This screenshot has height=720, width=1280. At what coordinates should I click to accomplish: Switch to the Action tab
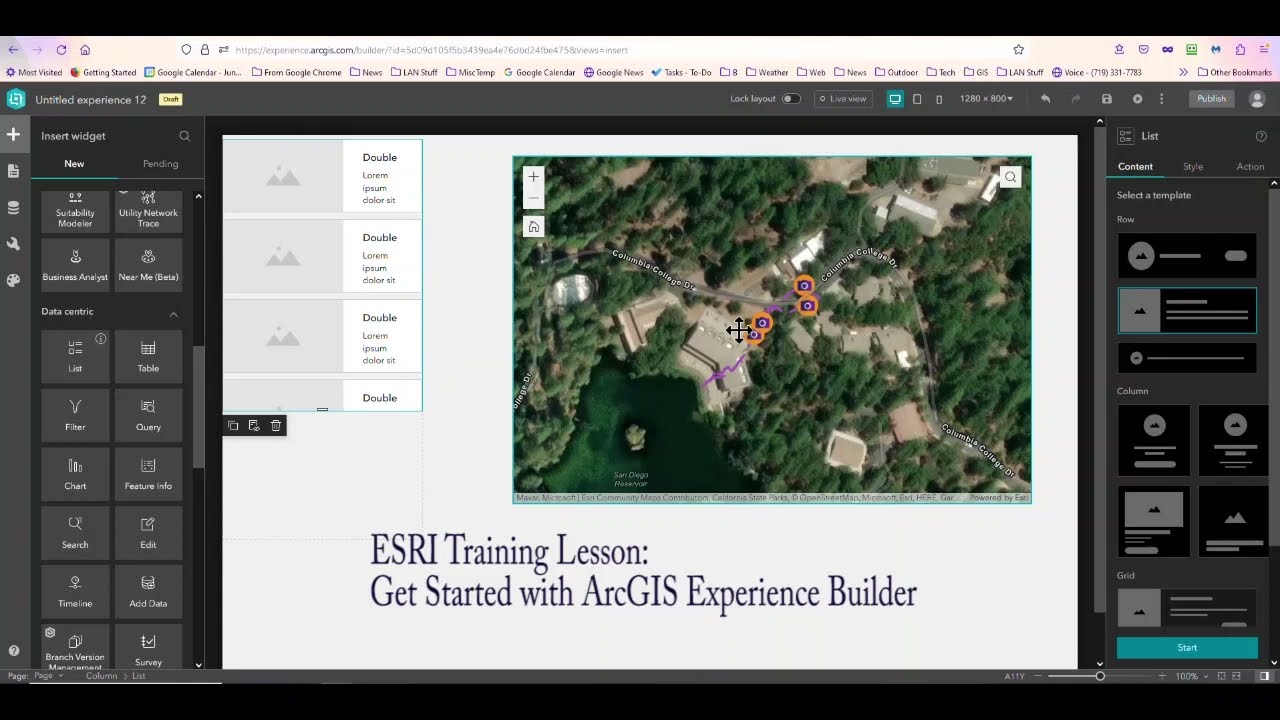tap(1250, 167)
